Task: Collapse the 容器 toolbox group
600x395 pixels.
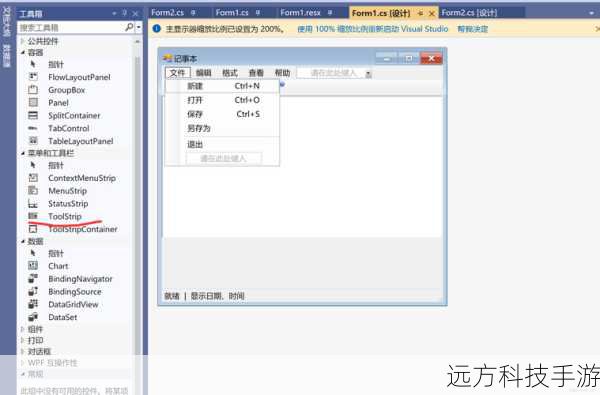Action: point(23,52)
